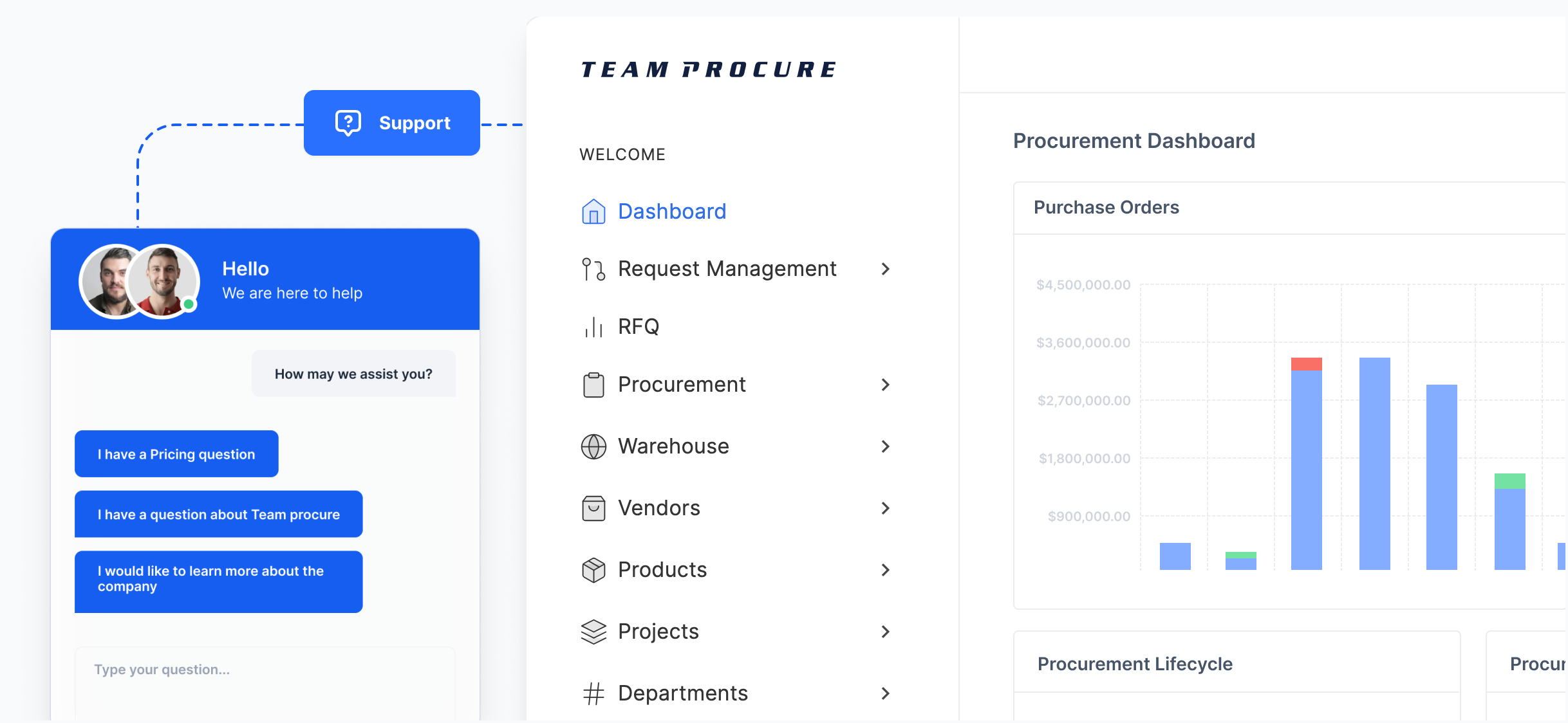The width and height of the screenshot is (1568, 723).
Task: Open the Warehouse globe icon
Action: pos(593,446)
